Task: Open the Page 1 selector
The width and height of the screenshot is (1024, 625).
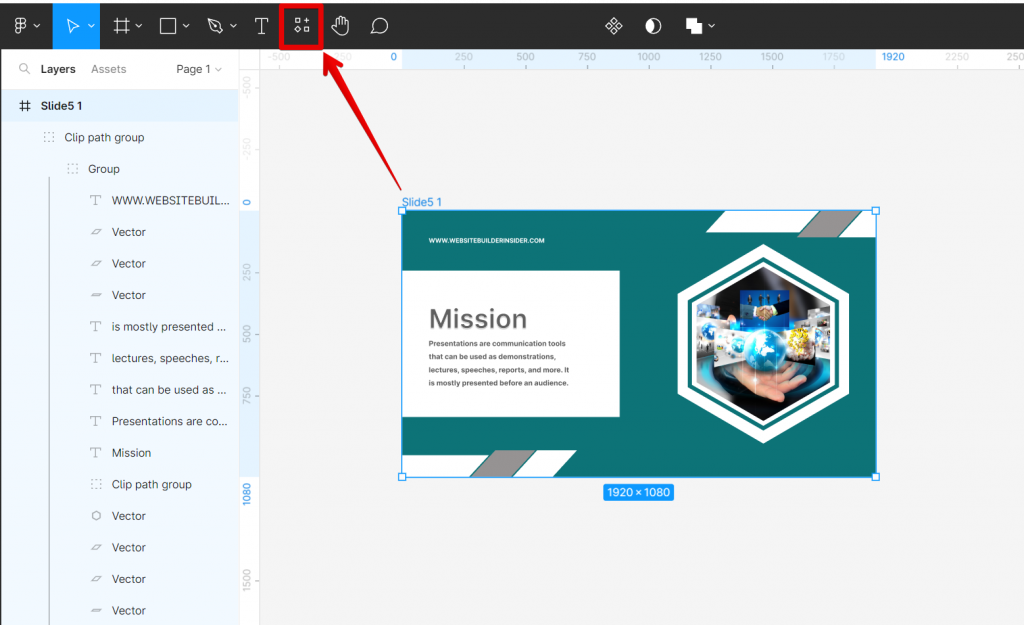Action: tap(198, 69)
